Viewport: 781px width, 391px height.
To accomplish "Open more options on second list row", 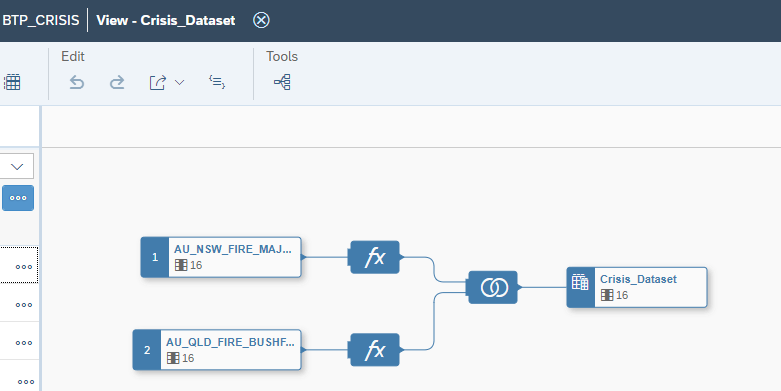I will coord(23,304).
